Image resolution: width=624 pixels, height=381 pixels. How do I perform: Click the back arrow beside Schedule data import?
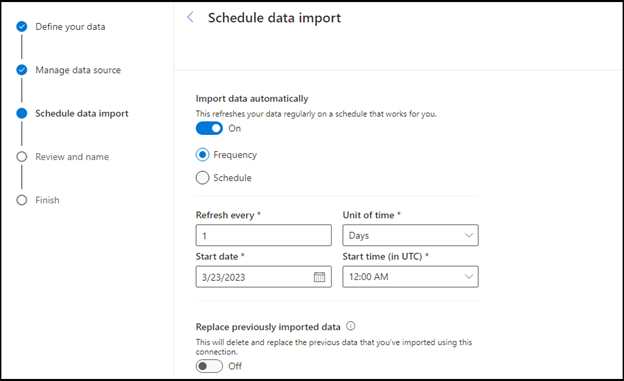pos(190,18)
